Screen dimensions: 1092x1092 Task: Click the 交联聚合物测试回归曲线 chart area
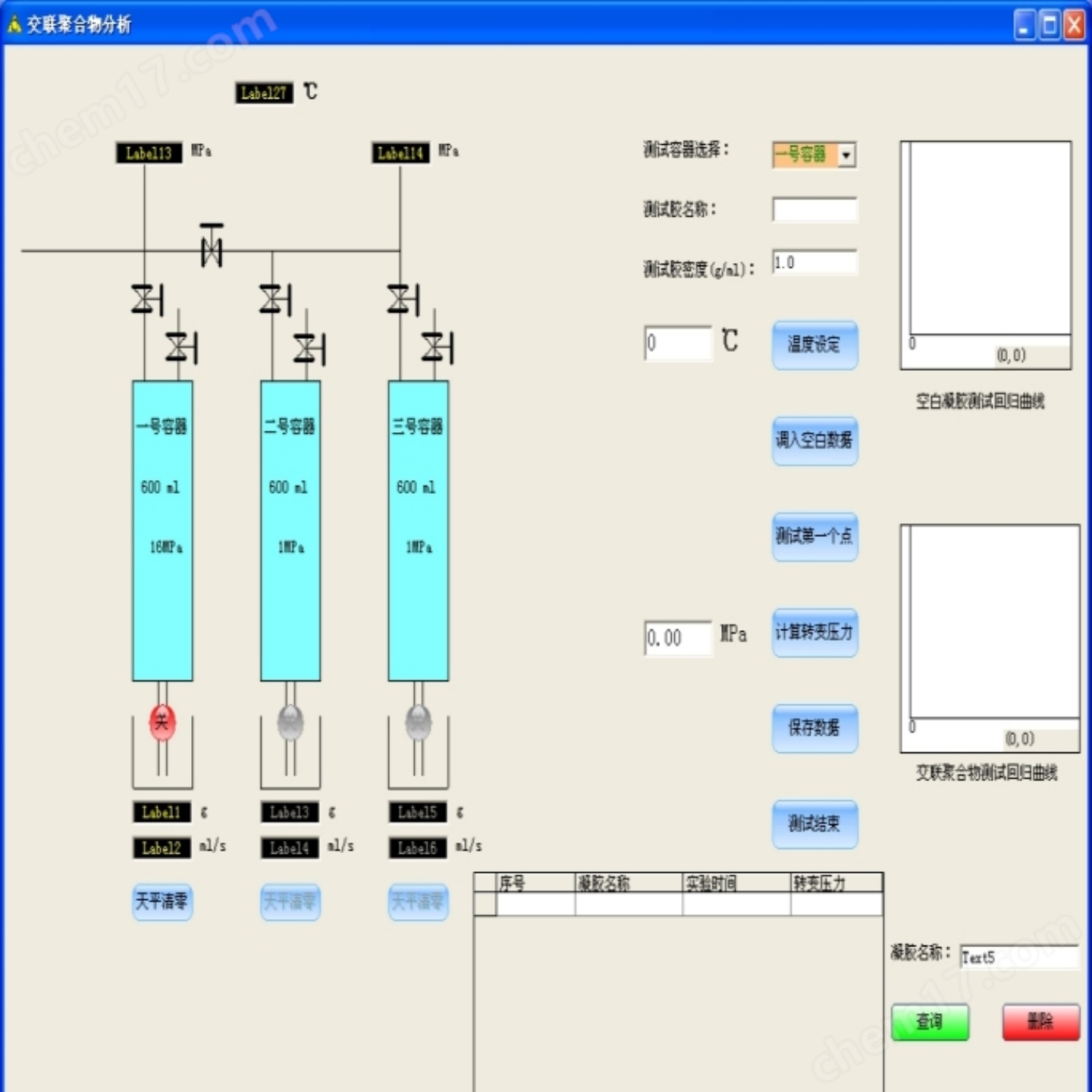point(990,639)
